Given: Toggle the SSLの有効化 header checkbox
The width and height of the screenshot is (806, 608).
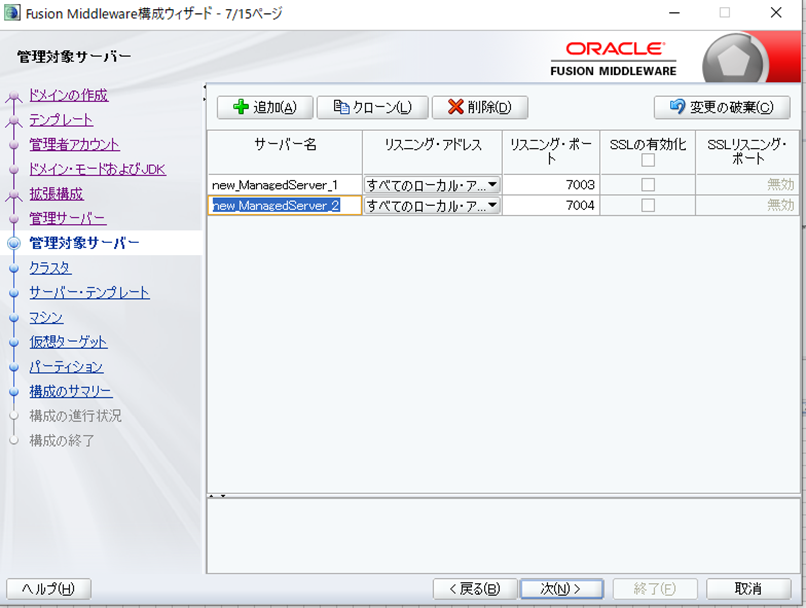Looking at the screenshot, I should coord(648,160).
